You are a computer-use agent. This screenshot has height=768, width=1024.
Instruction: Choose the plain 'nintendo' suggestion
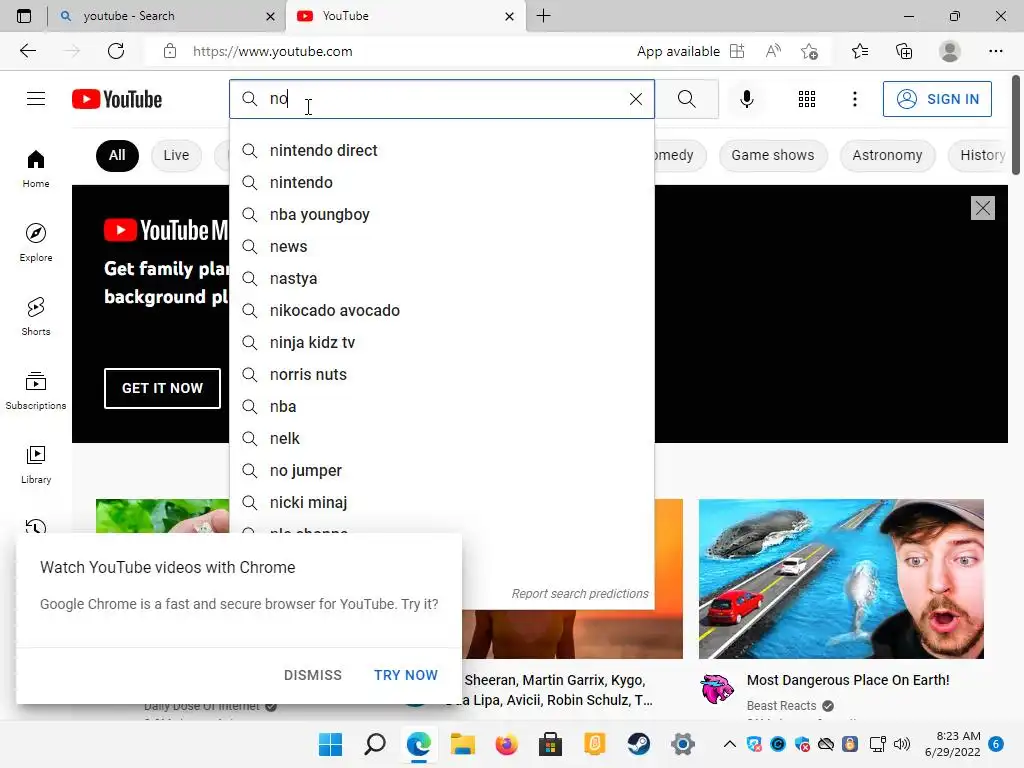(x=441, y=182)
